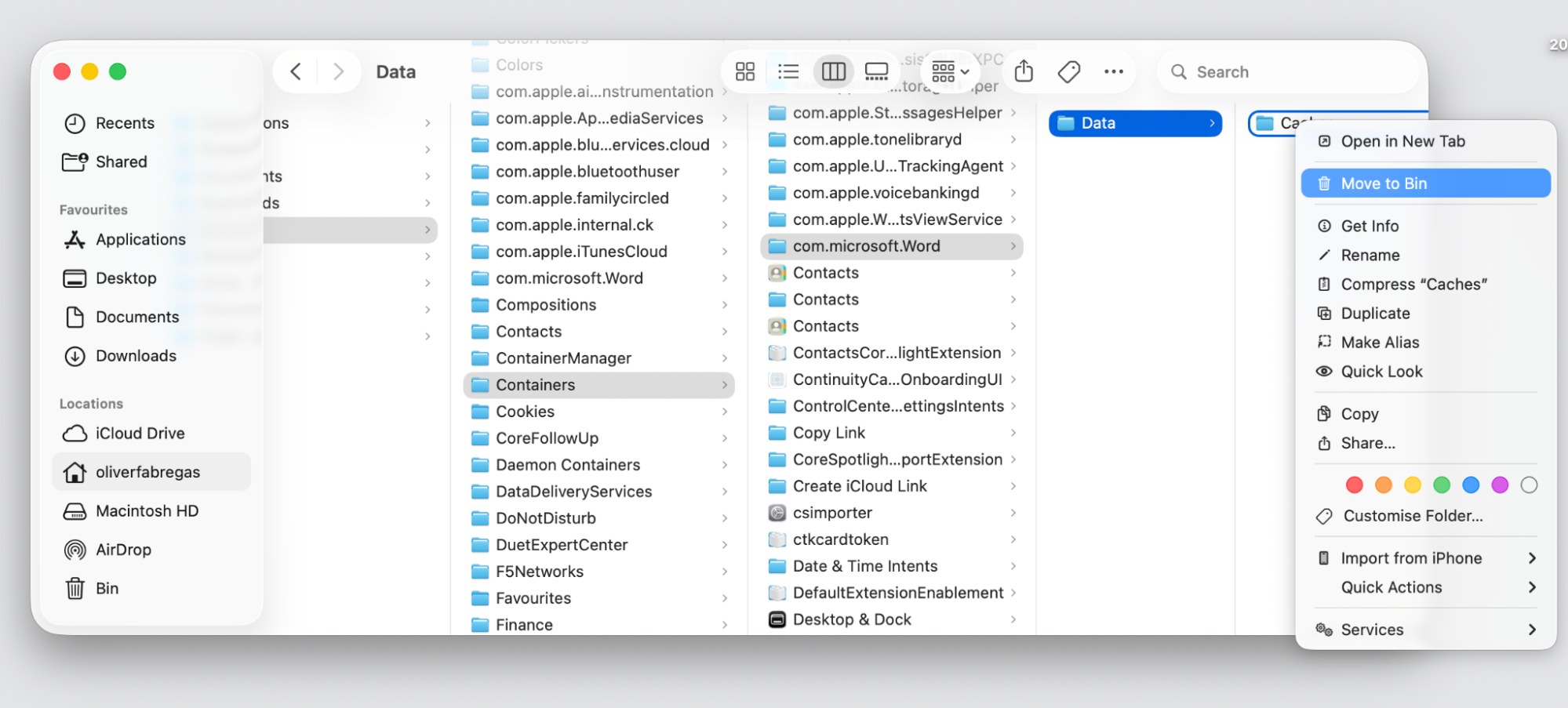
Task: Expand chevron beside Finance folder
Action: click(x=724, y=625)
